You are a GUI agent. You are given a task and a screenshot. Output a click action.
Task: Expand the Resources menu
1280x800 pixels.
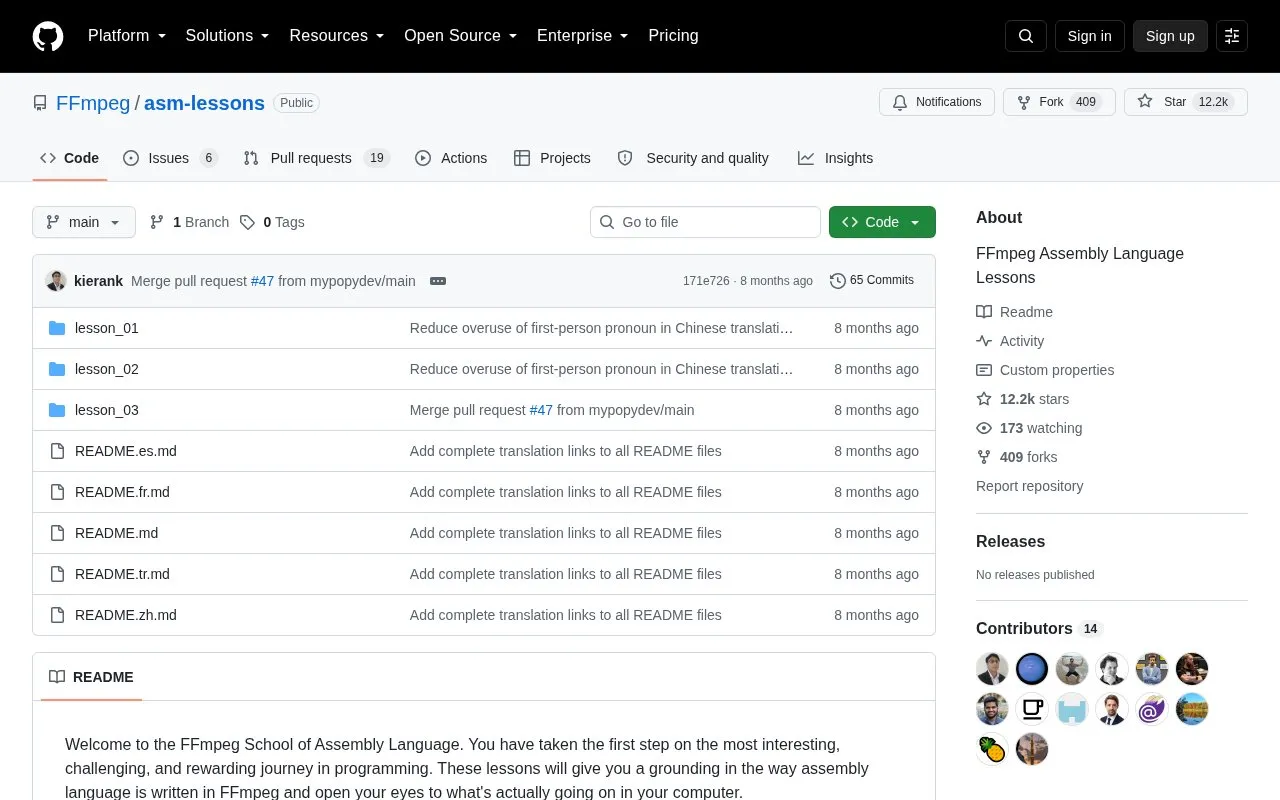337,36
